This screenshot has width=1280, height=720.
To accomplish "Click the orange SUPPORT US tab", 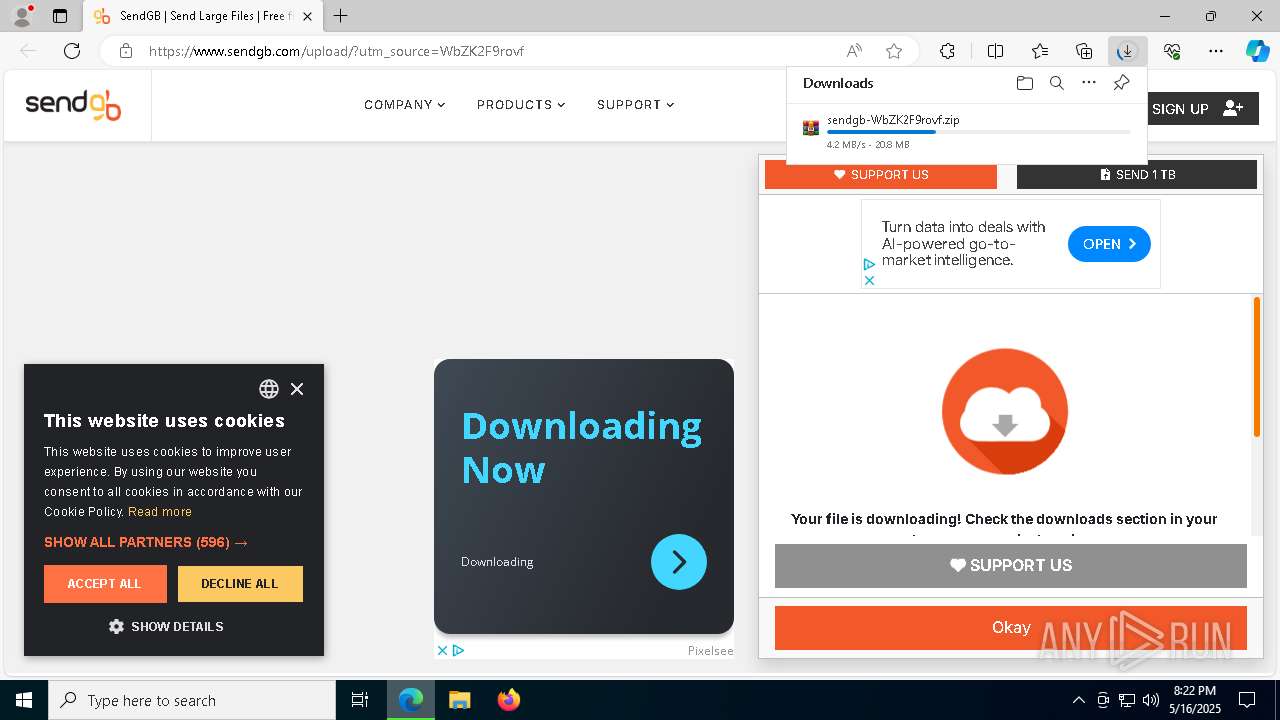I will point(881,174).
